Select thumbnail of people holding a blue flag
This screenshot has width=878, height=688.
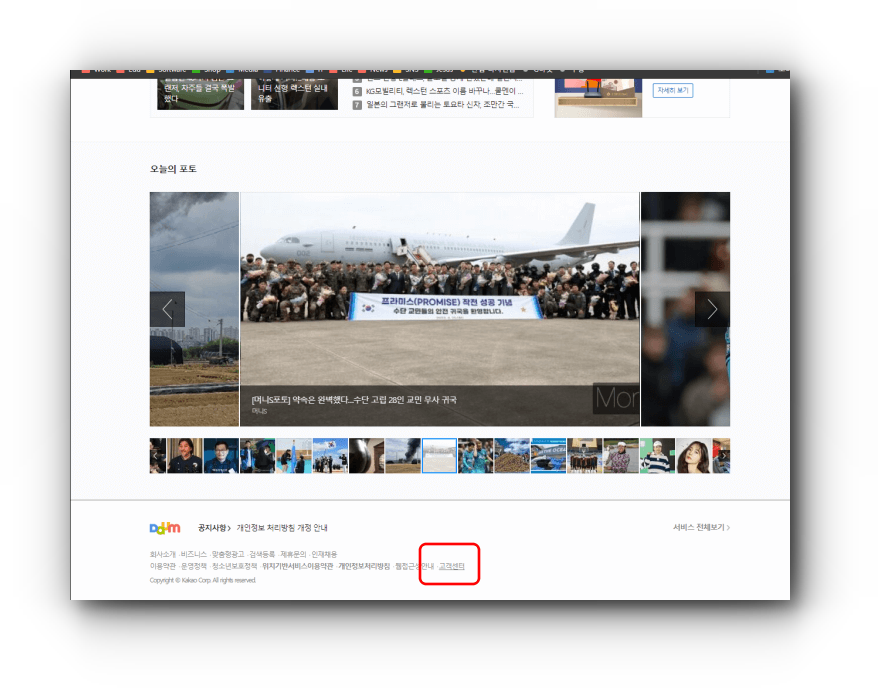[294, 456]
